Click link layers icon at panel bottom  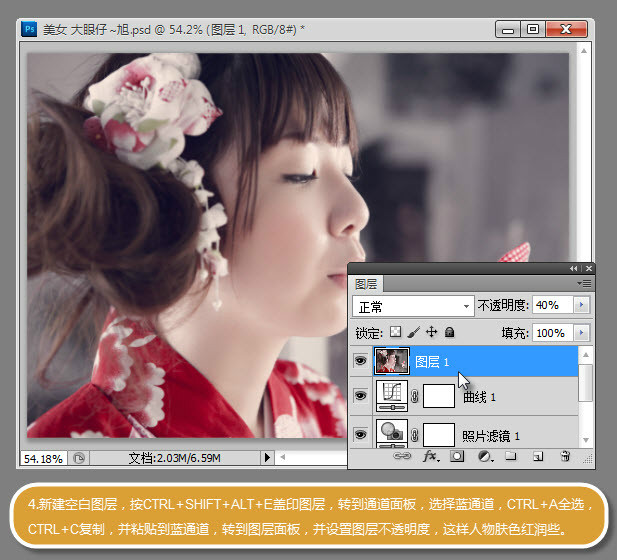coord(402,456)
